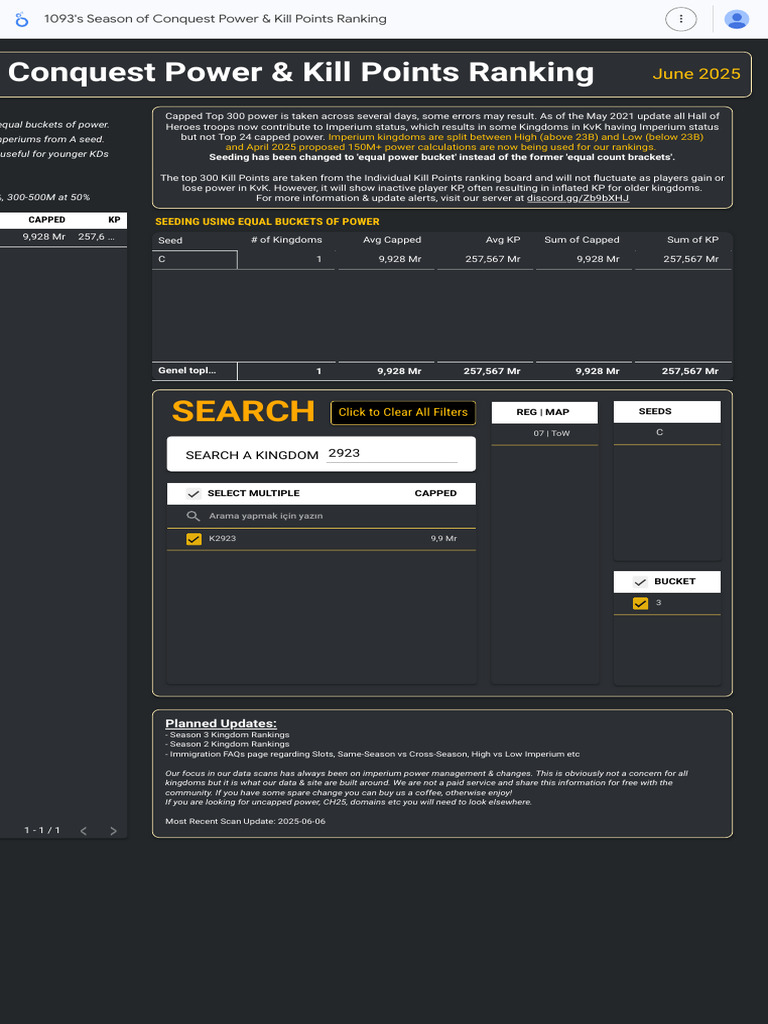The image size is (768, 1024).
Task: Toggle the BUCKET header checkbox
Action: [640, 582]
